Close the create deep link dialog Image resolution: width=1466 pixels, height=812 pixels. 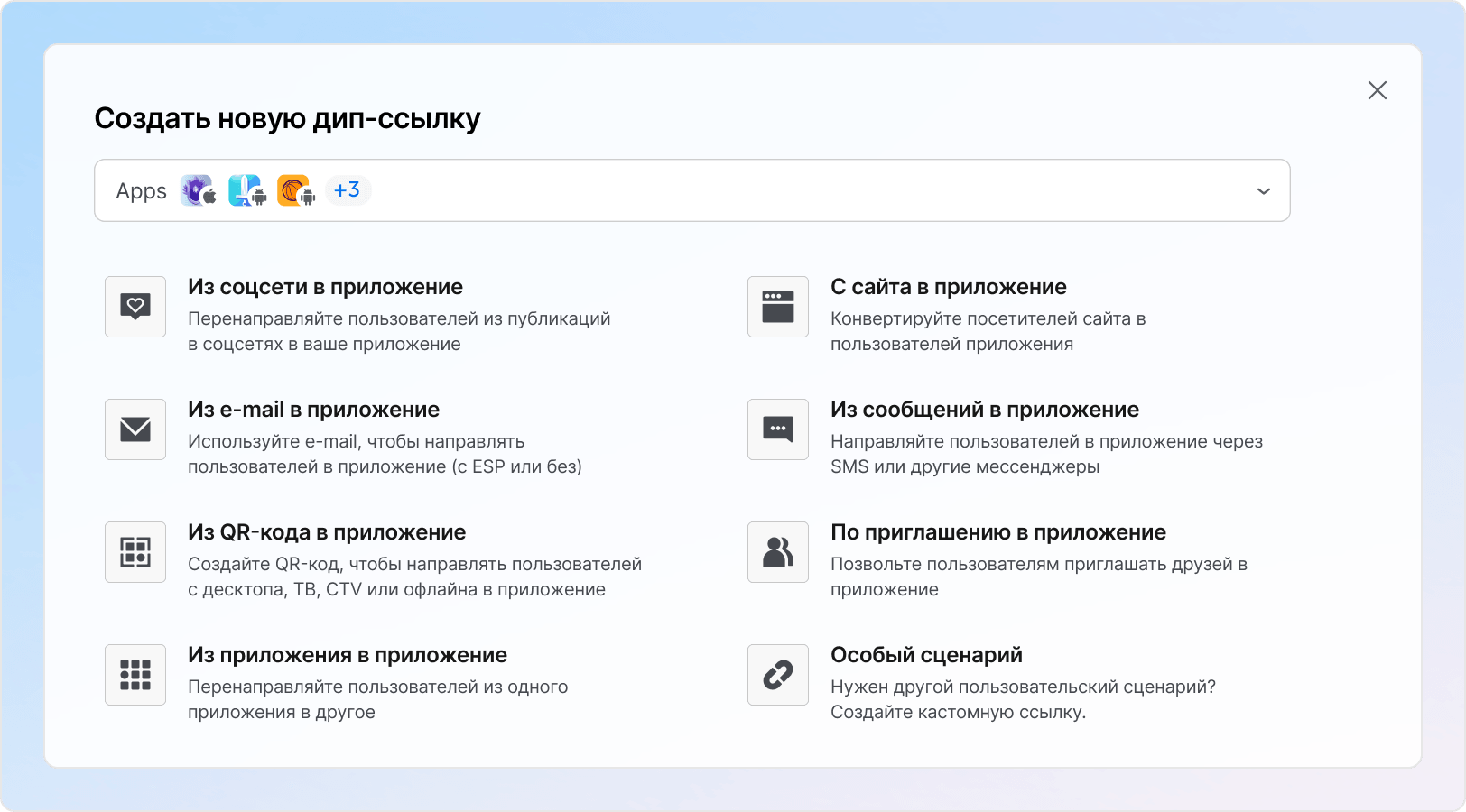[x=1378, y=90]
